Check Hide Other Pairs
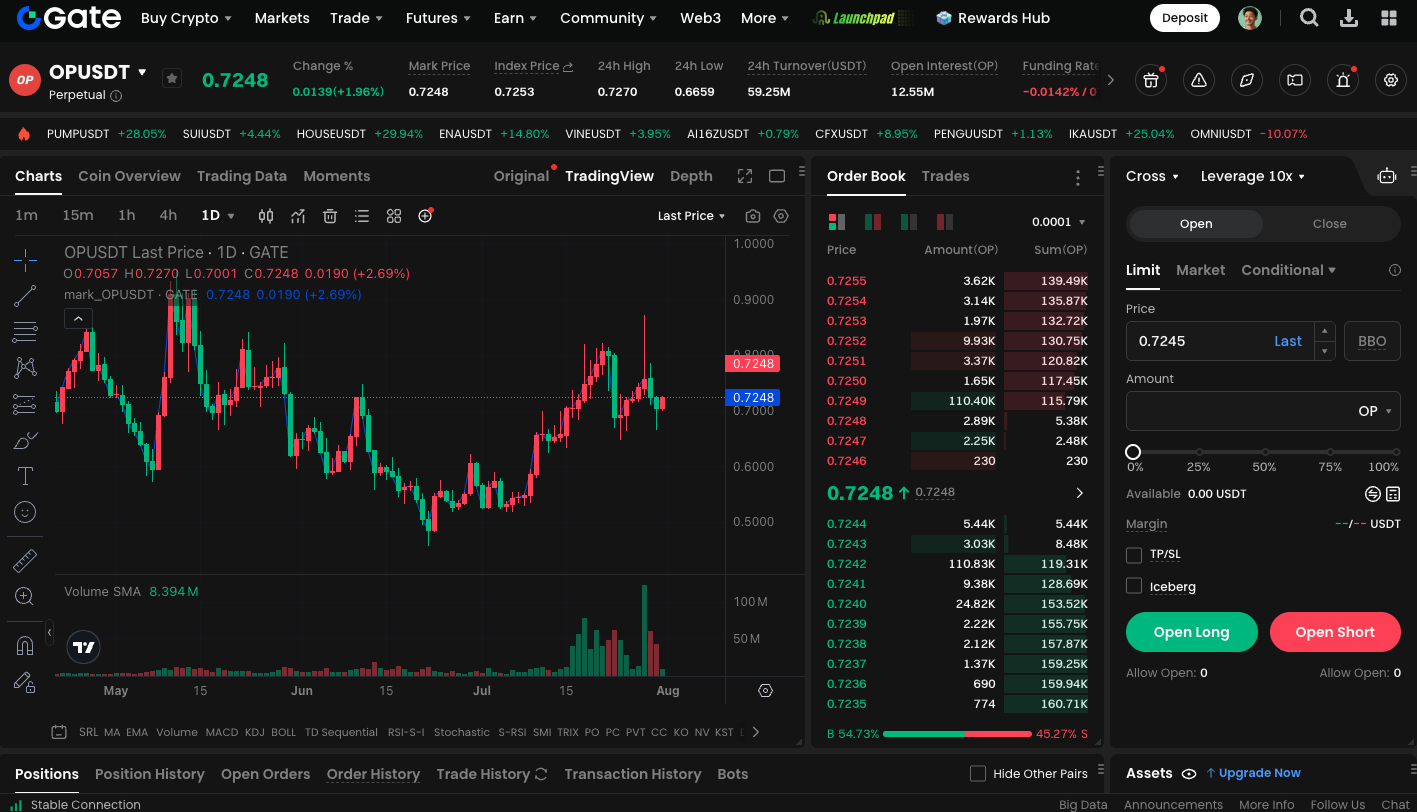1417x812 pixels. [978, 774]
